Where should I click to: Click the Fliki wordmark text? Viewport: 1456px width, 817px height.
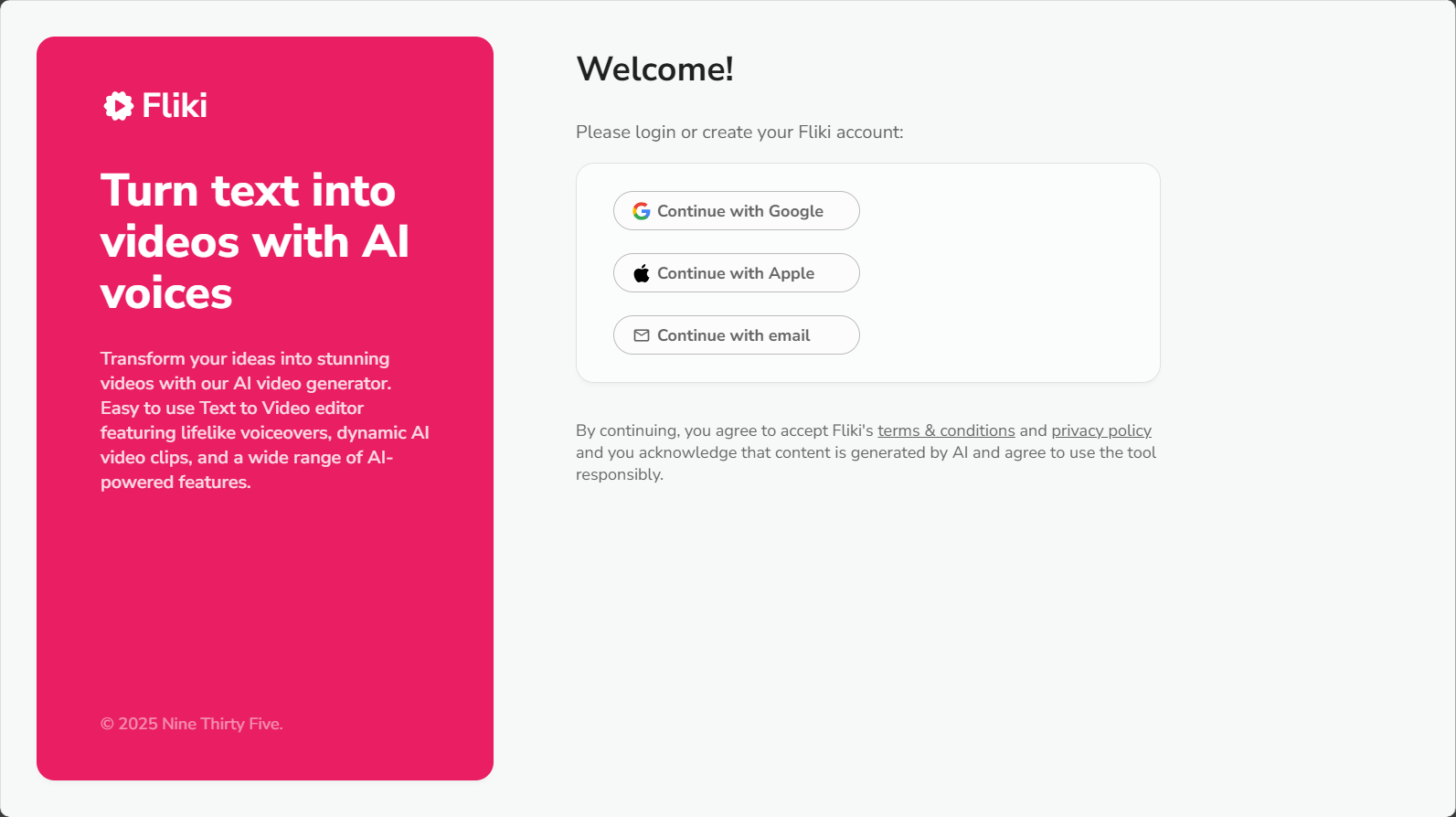tap(175, 106)
